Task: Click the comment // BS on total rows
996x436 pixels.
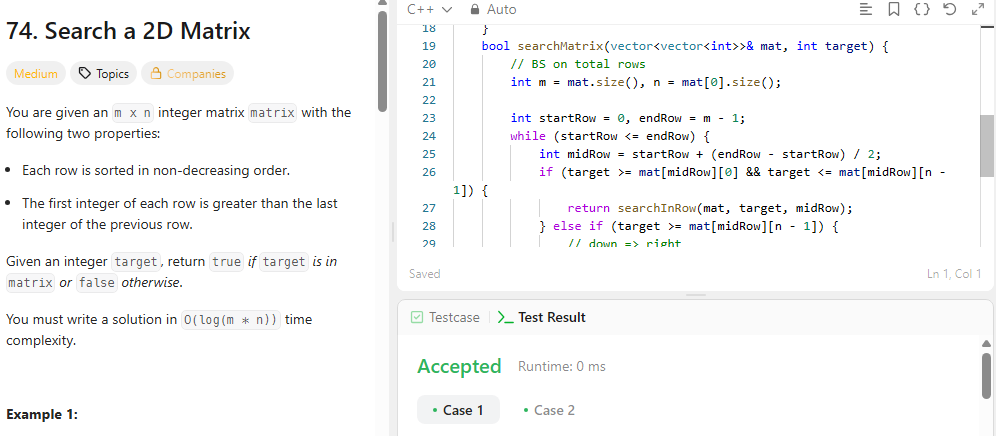Action: point(577,64)
